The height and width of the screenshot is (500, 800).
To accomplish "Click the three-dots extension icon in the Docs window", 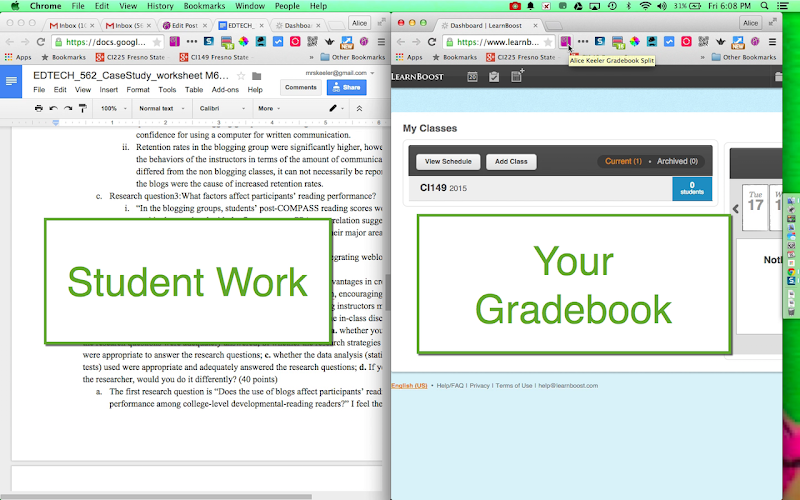I will click(192, 42).
